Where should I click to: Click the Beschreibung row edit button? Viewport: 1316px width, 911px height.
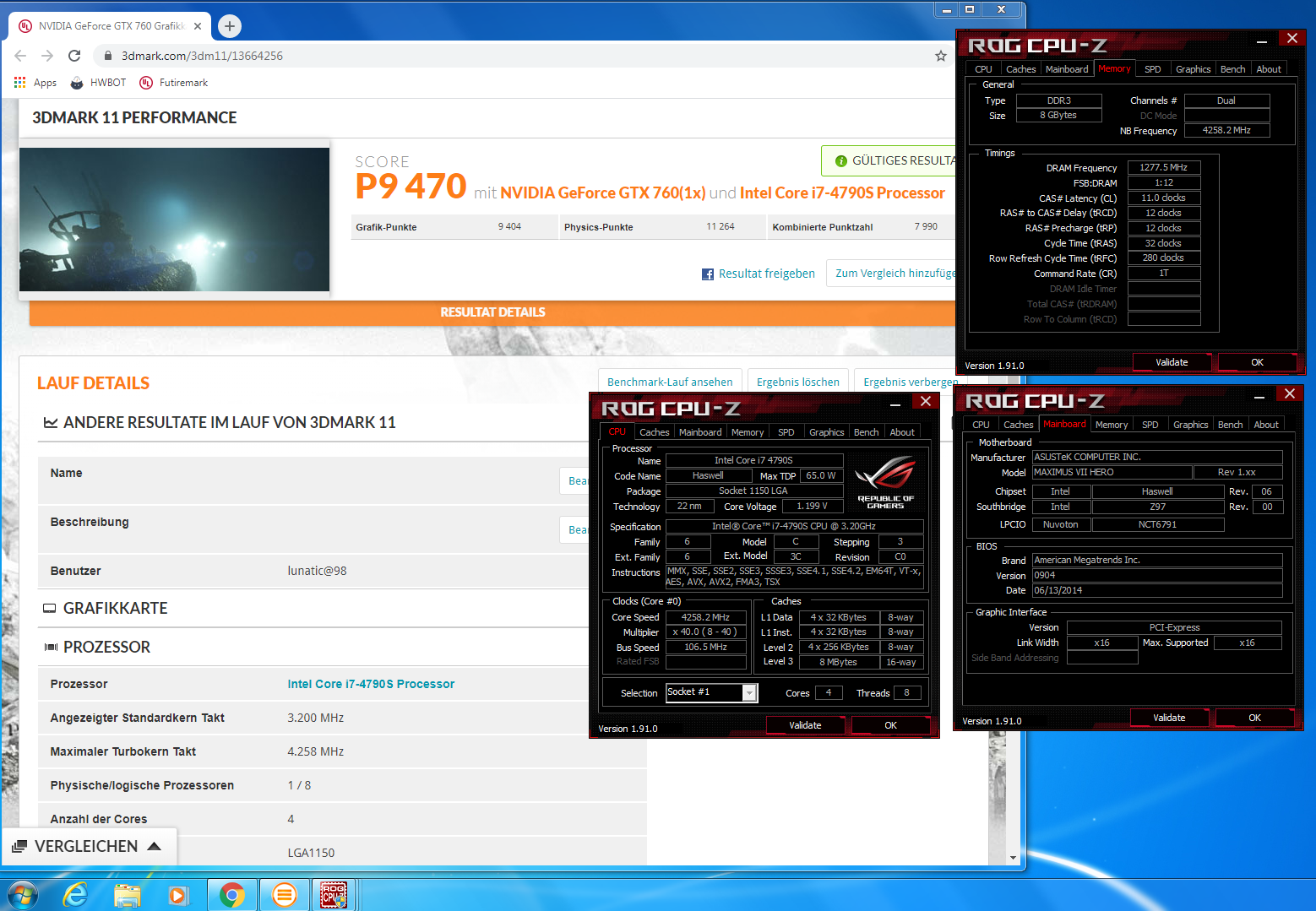(575, 529)
